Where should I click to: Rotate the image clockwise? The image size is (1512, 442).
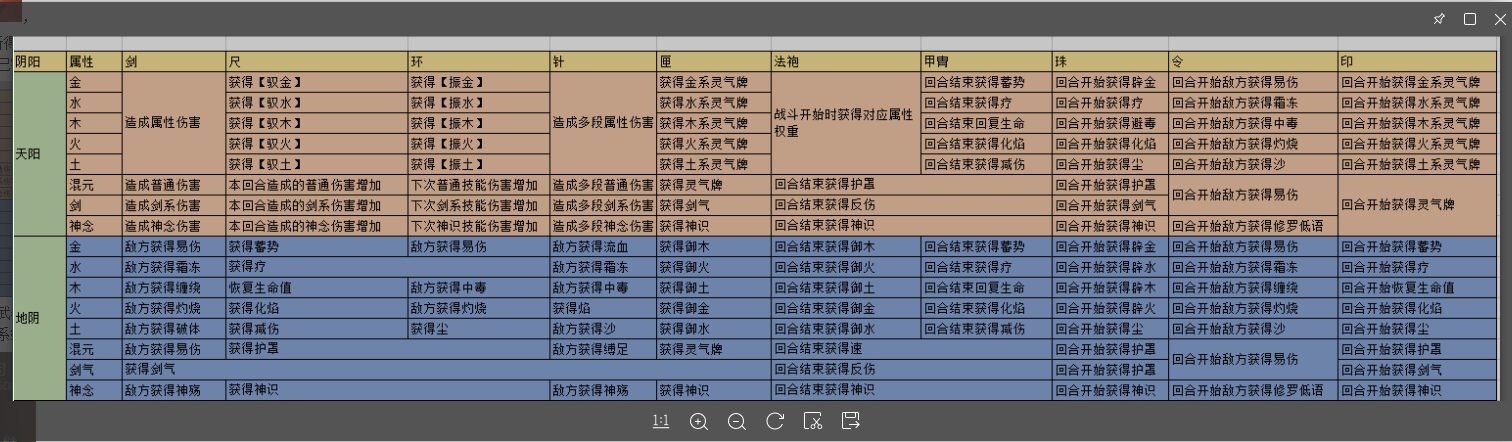[775, 422]
